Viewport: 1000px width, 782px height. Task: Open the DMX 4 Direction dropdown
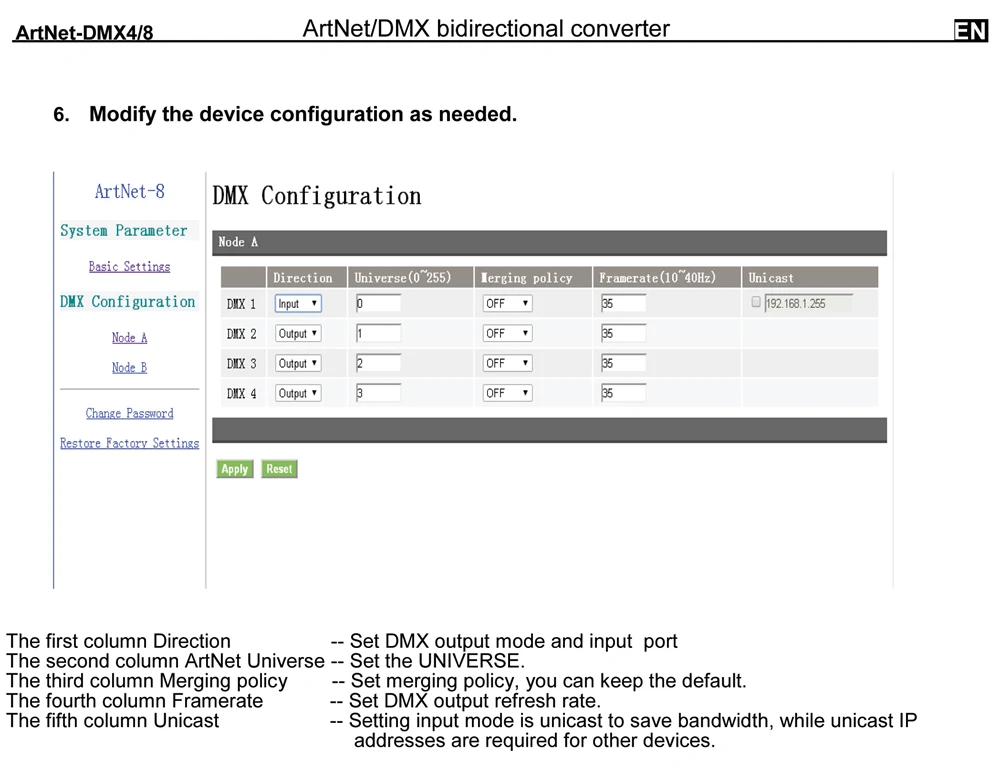coord(298,394)
